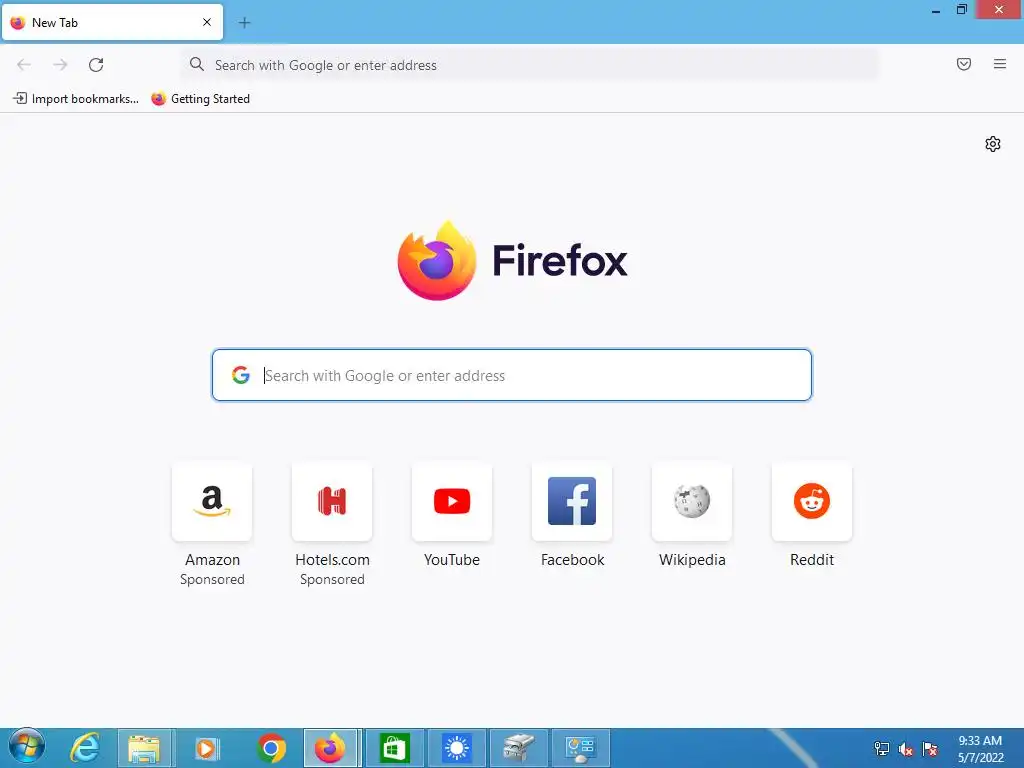Open the gray device taskbar app
This screenshot has height=768, width=1024.
pos(519,748)
